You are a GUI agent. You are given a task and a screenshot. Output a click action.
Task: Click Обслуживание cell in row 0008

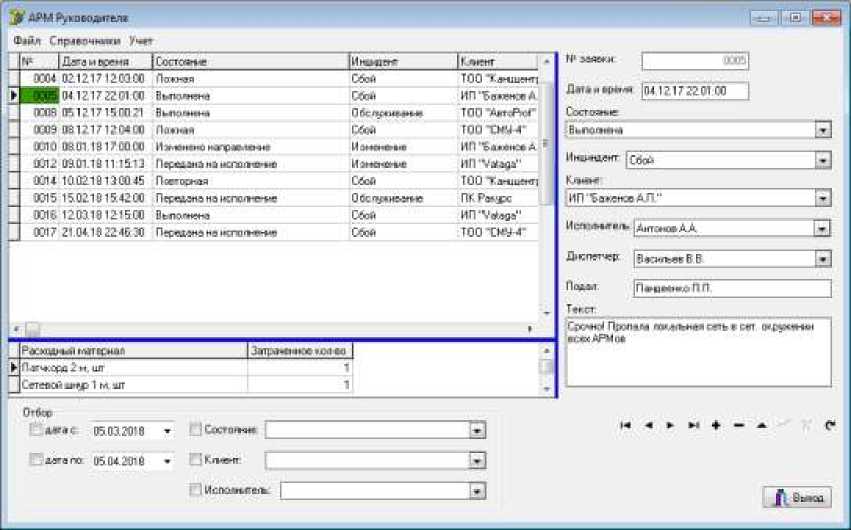pyautogui.click(x=403, y=113)
